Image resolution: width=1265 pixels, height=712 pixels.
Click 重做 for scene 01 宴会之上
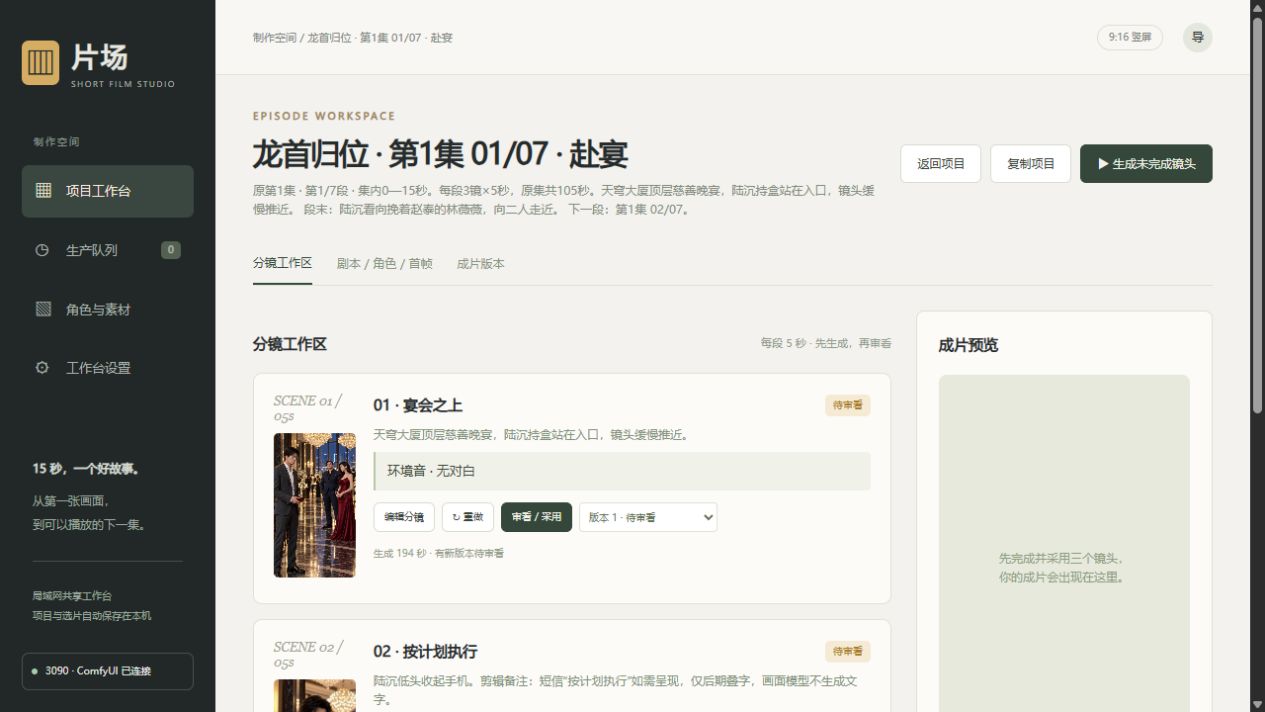point(468,517)
